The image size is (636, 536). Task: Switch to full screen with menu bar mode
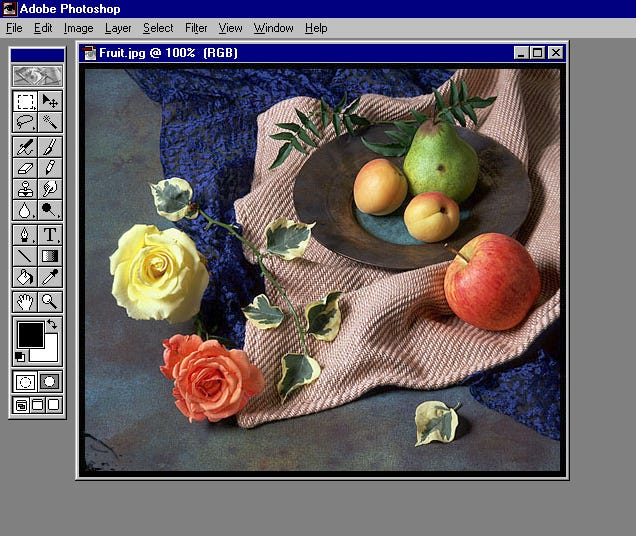37,405
